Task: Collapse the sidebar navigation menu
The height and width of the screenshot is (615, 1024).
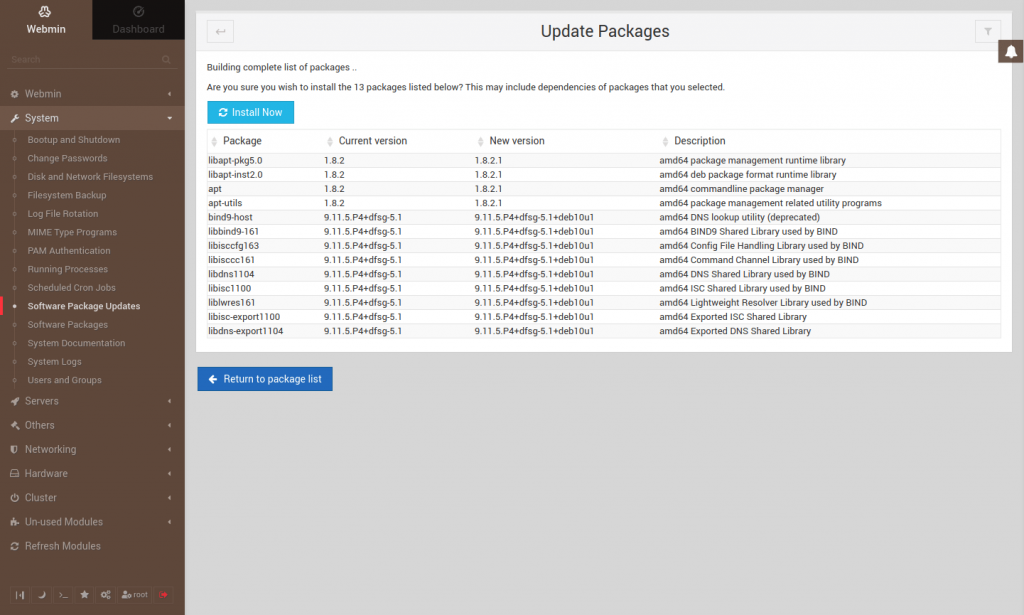Action: click(x=20, y=595)
